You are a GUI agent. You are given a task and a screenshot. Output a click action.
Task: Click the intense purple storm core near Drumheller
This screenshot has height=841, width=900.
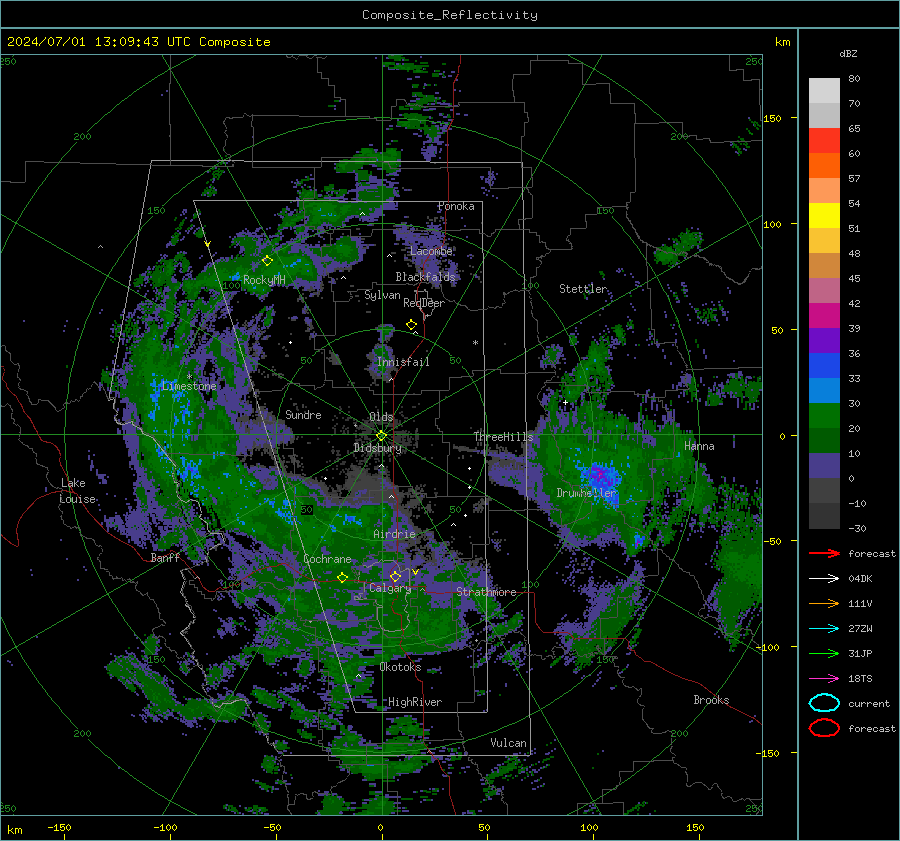click(x=599, y=476)
